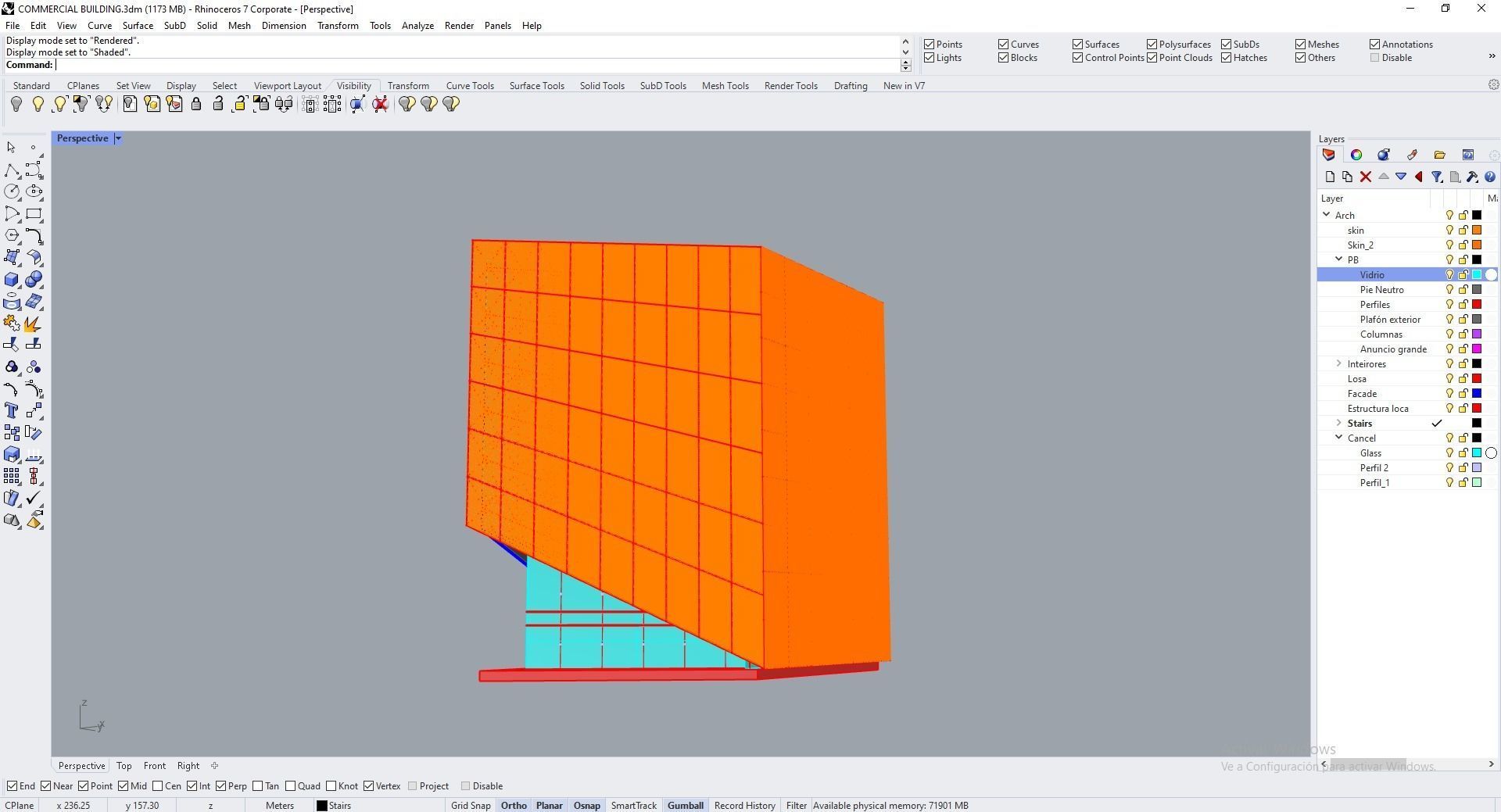Change the Vidrio layer cyan color swatch
The image size is (1501, 812).
(1477, 274)
